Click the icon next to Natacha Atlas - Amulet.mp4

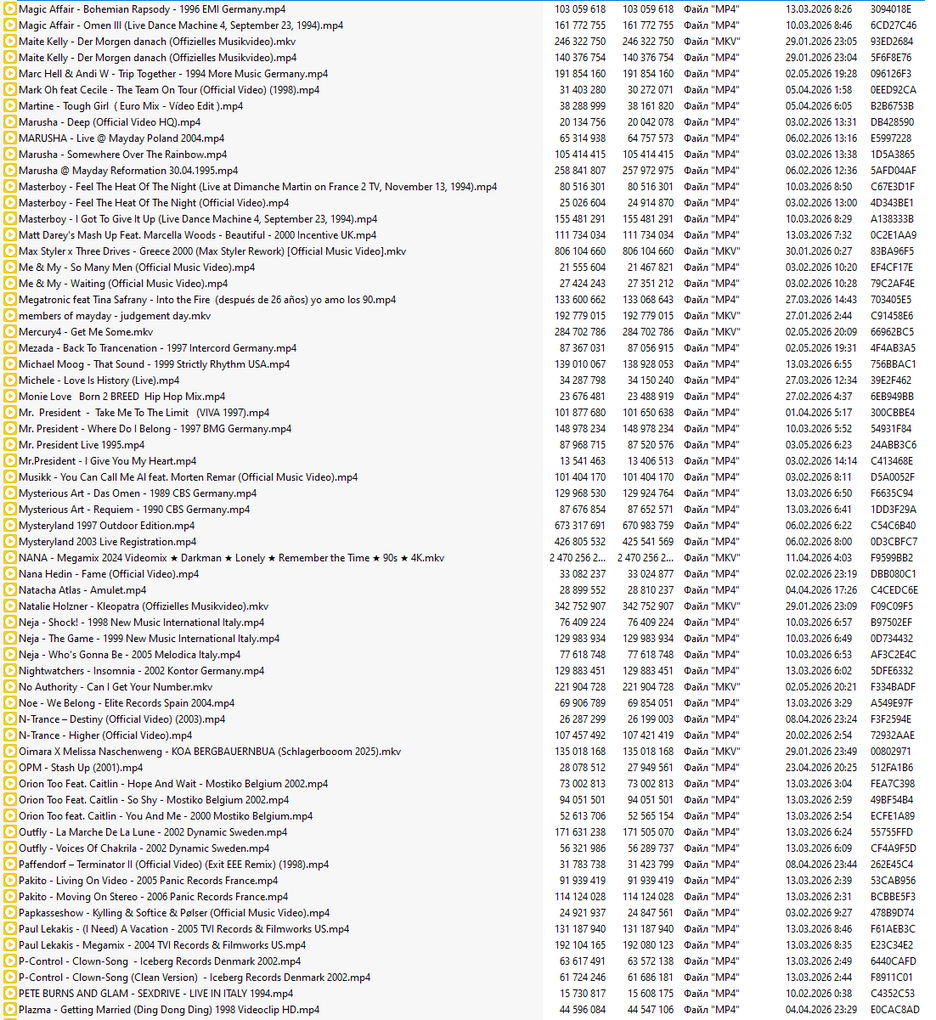[10, 590]
